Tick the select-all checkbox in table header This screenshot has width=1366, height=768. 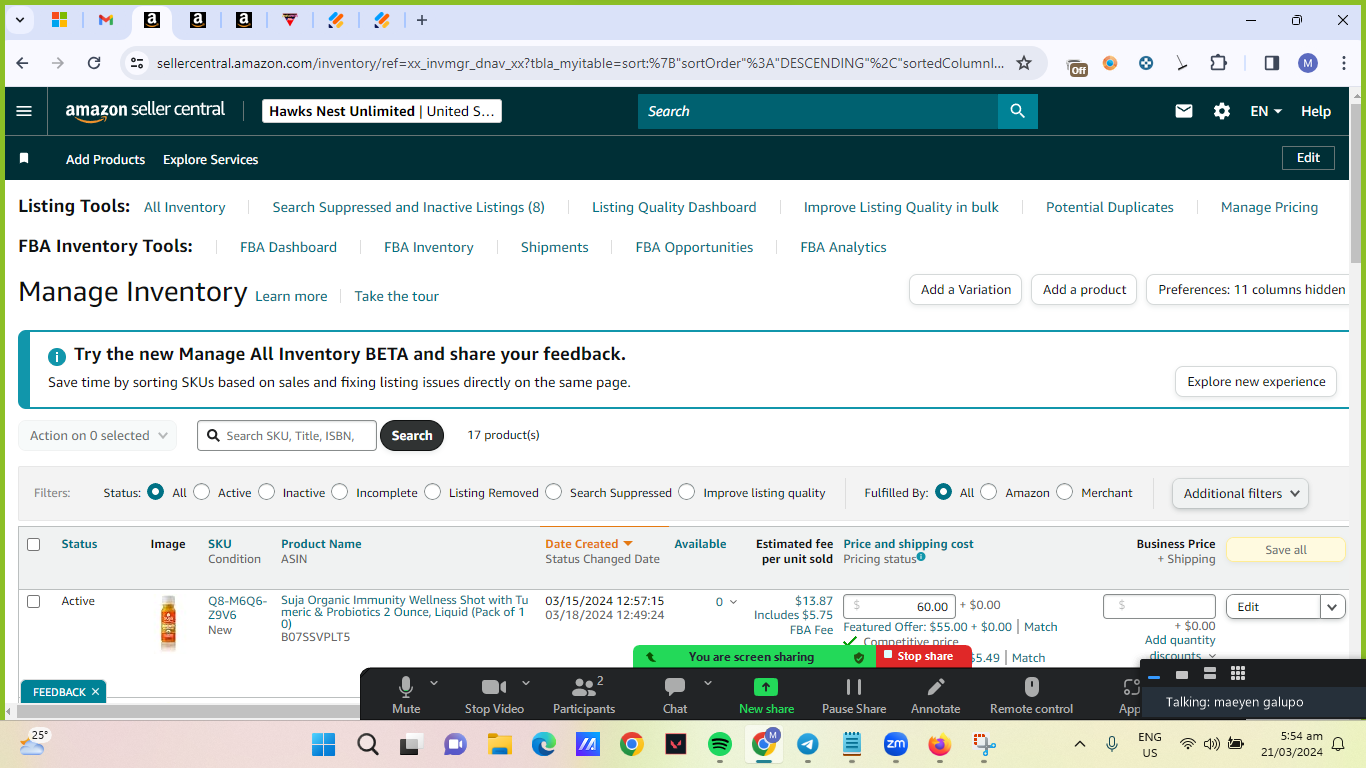coord(34,545)
